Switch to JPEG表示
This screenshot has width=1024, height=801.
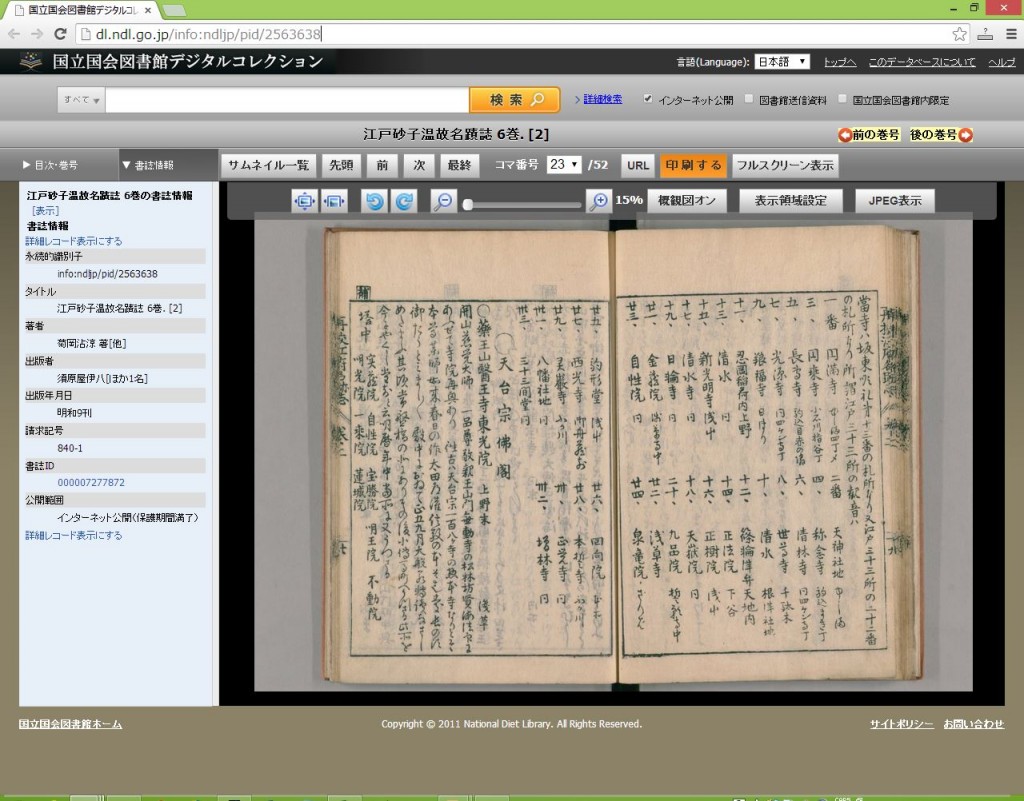(895, 200)
